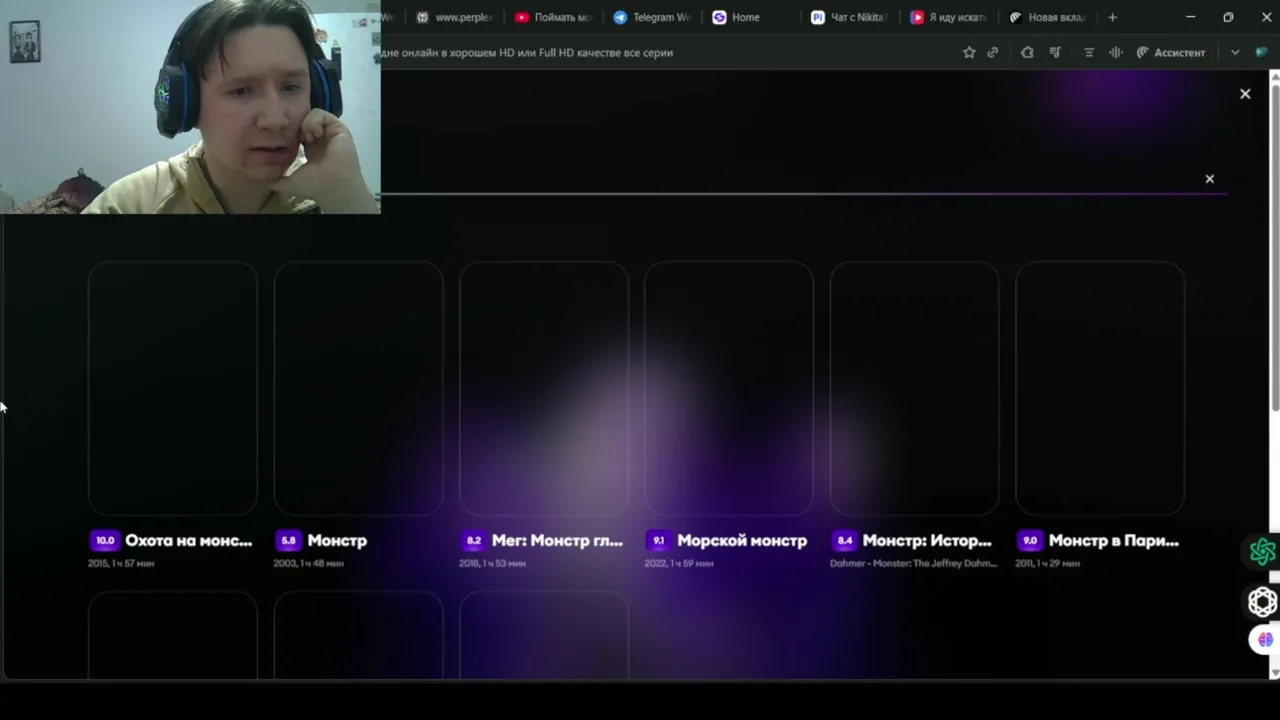The height and width of the screenshot is (720, 1280).
Task: Open the 'Я иду искать' tab
Action: (948, 17)
